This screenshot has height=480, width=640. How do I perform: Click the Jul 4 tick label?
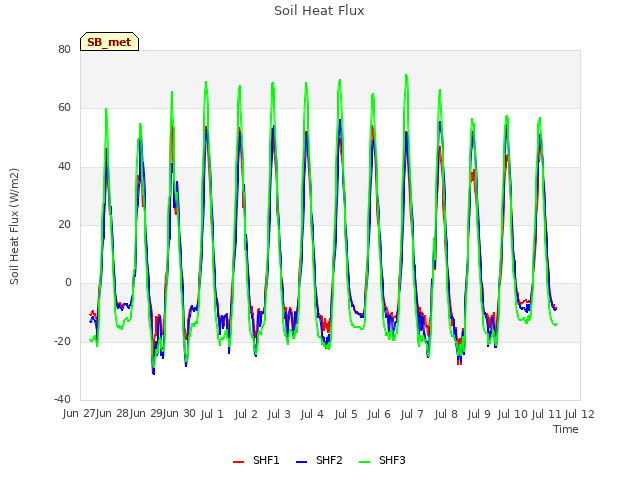[312, 414]
